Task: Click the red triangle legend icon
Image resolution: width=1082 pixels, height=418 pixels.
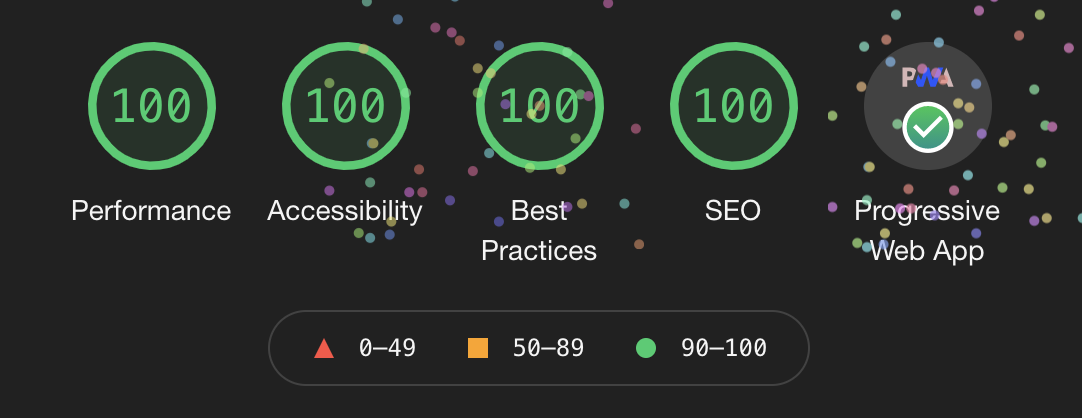Action: click(x=324, y=348)
